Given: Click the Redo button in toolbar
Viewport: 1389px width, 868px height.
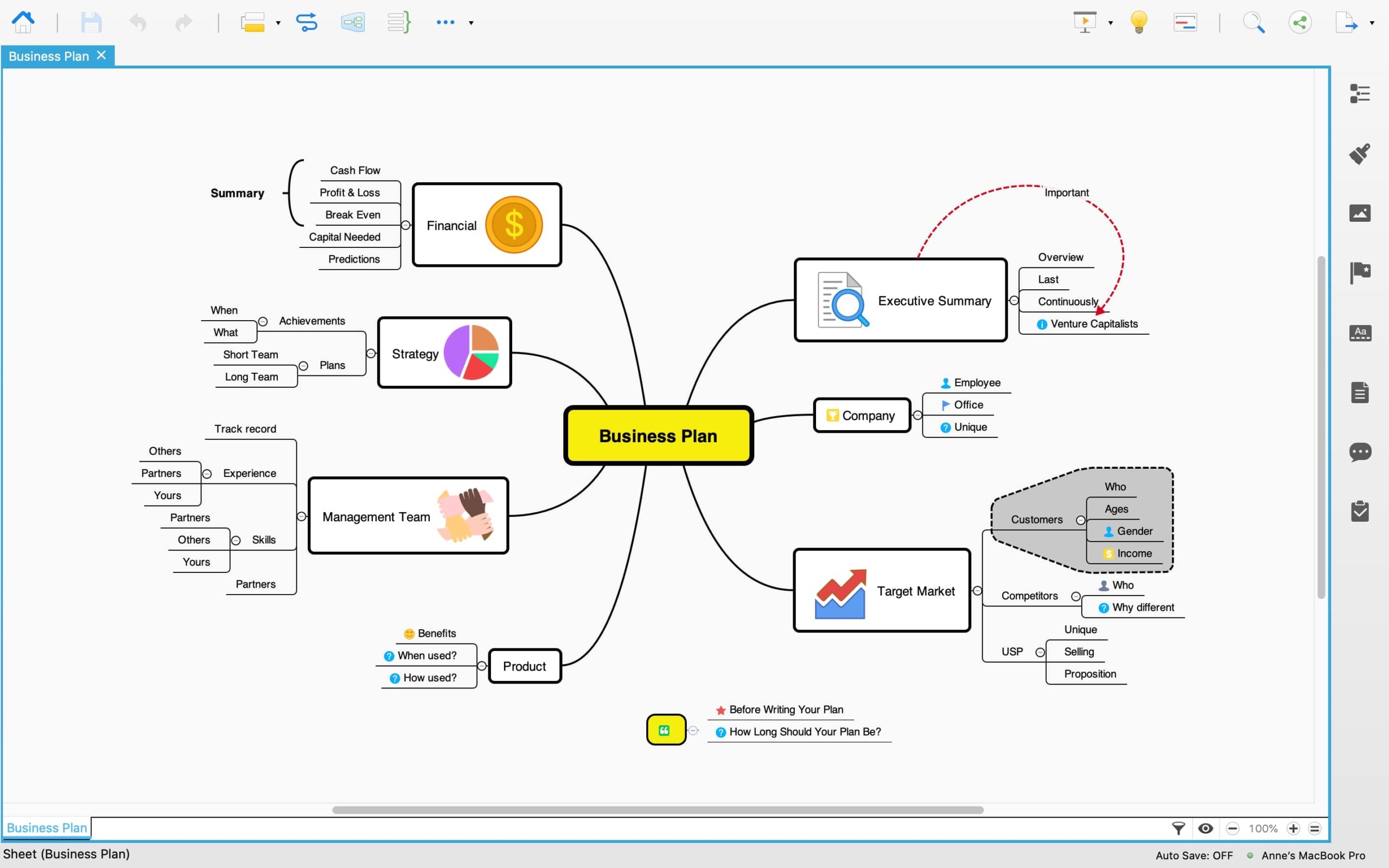Looking at the screenshot, I should click(x=183, y=22).
